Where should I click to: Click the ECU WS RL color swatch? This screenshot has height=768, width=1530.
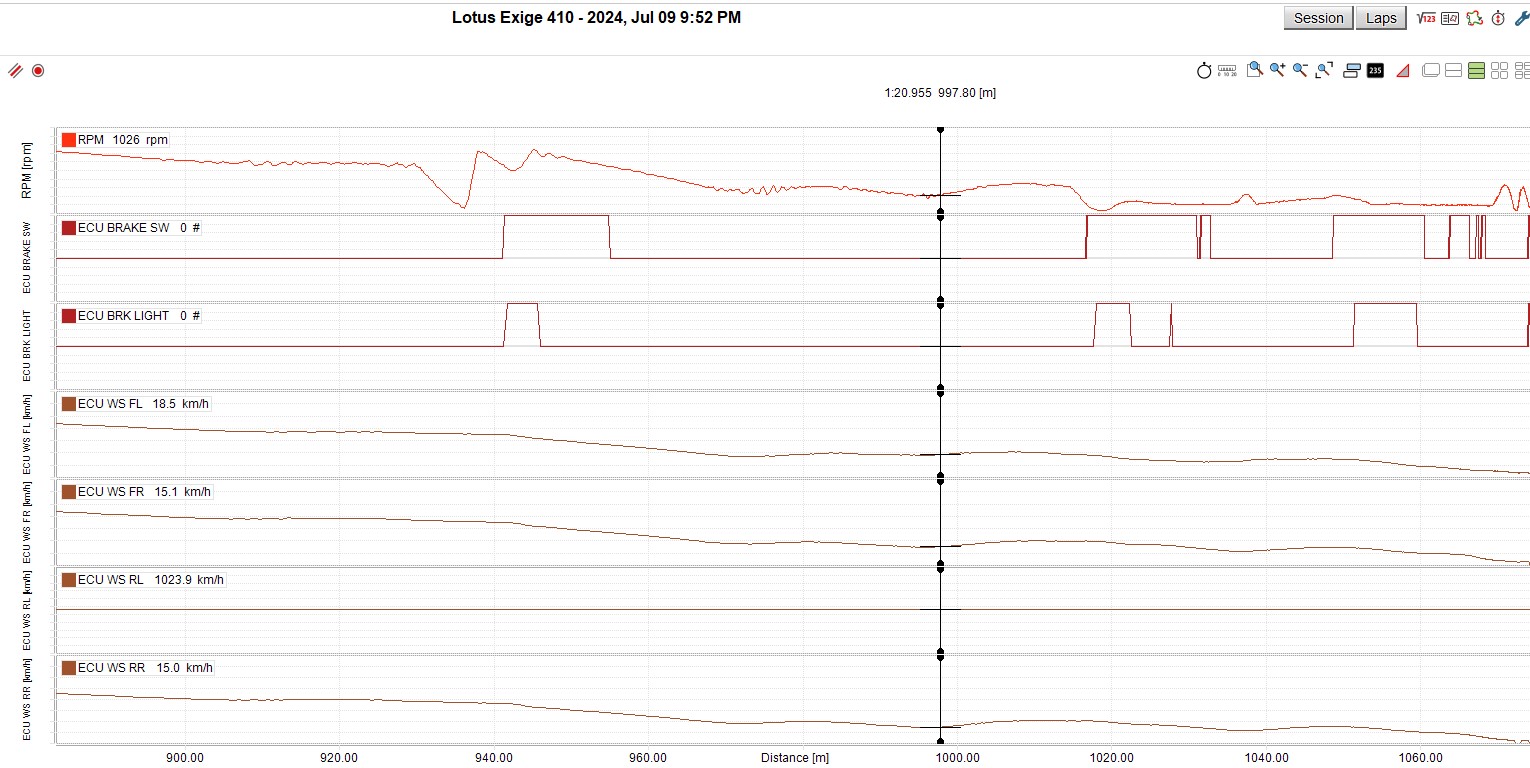[68, 580]
